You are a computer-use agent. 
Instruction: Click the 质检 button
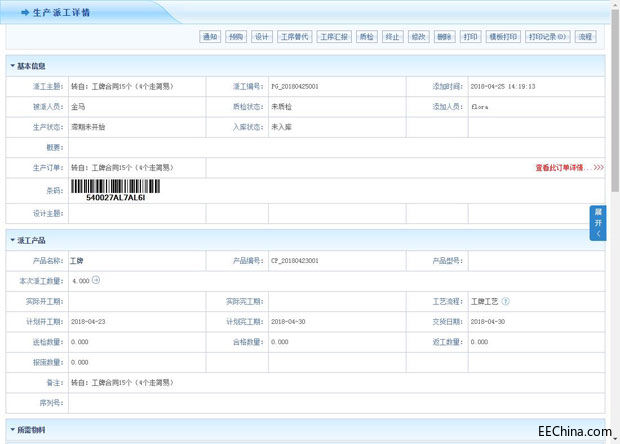pos(367,37)
